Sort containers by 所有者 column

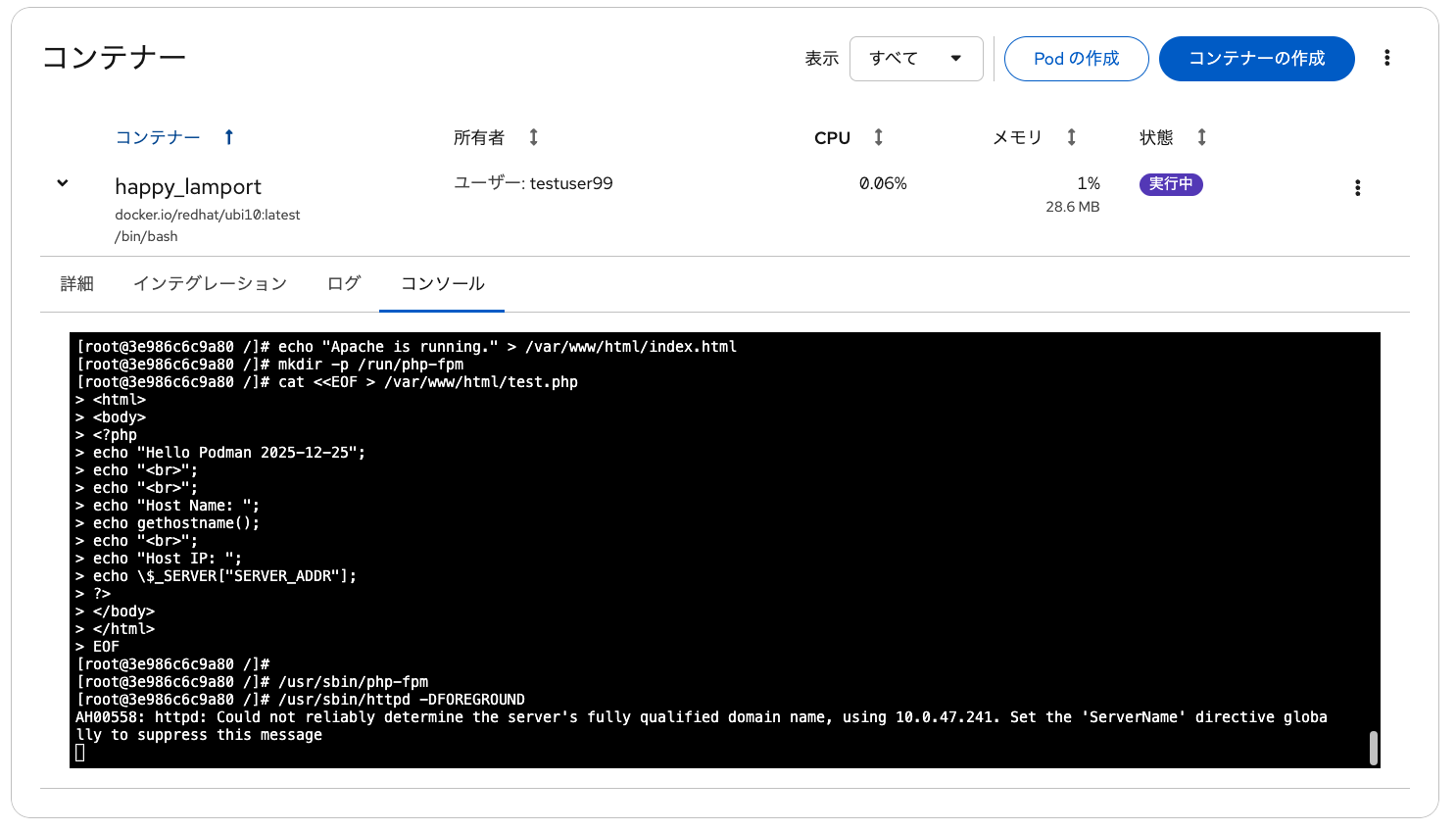(x=532, y=137)
